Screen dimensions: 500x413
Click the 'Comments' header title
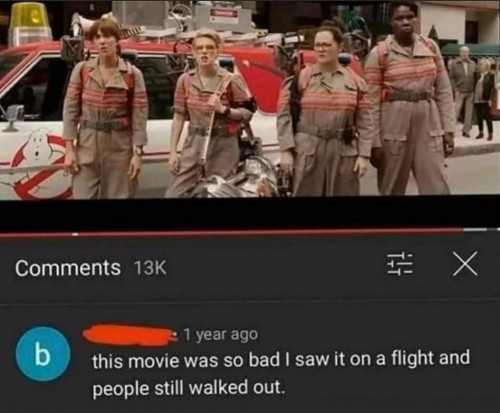68,268
